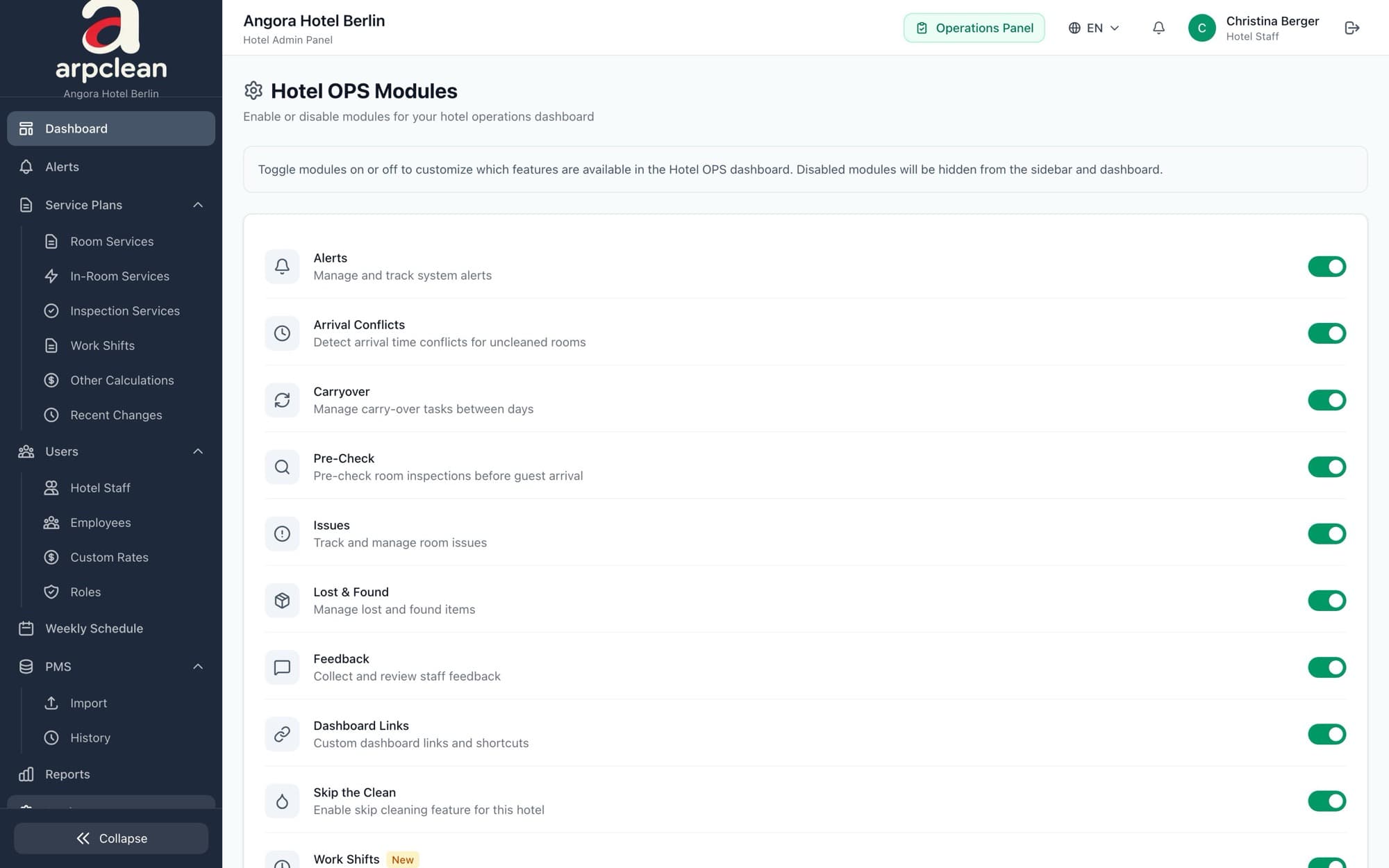
Task: Switch off the Dashboard Links toggle
Action: [1326, 734]
